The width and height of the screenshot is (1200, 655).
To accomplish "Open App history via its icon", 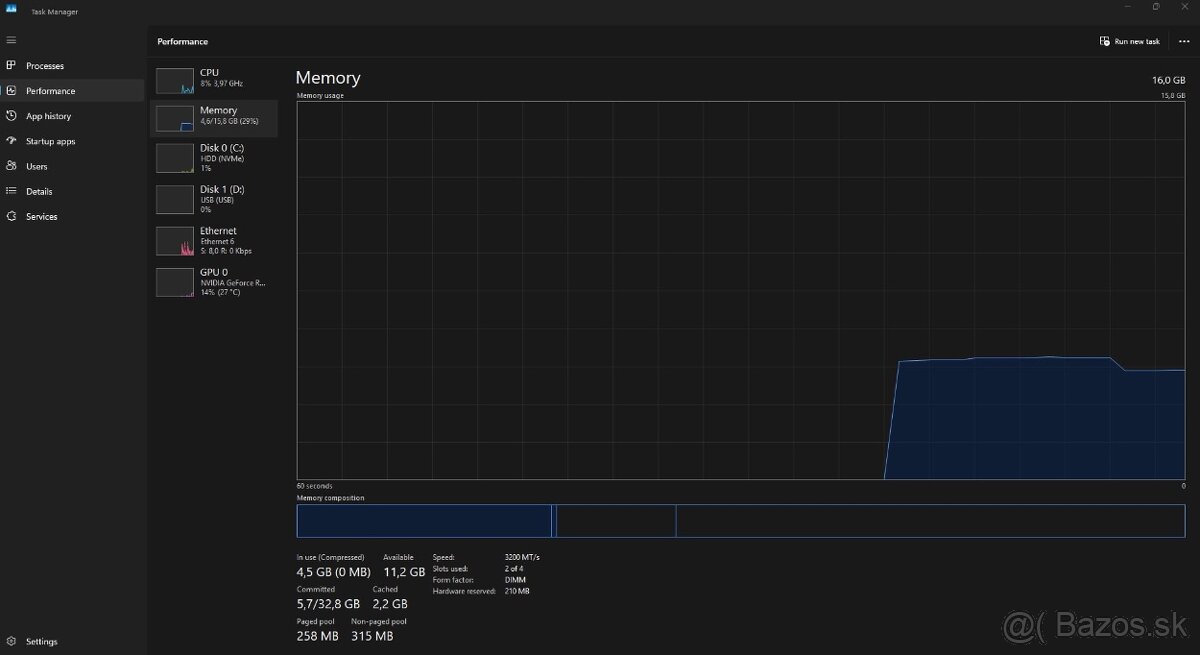I will point(11,116).
